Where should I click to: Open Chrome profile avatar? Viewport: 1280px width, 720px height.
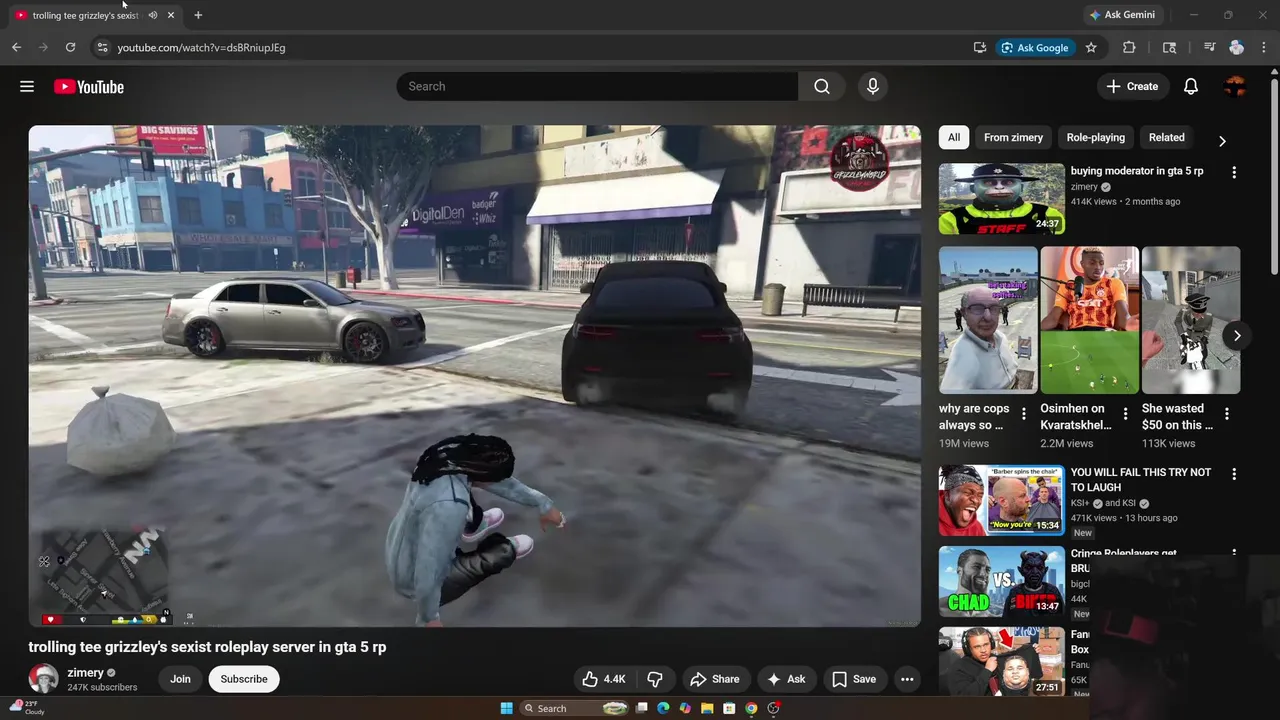click(1237, 47)
